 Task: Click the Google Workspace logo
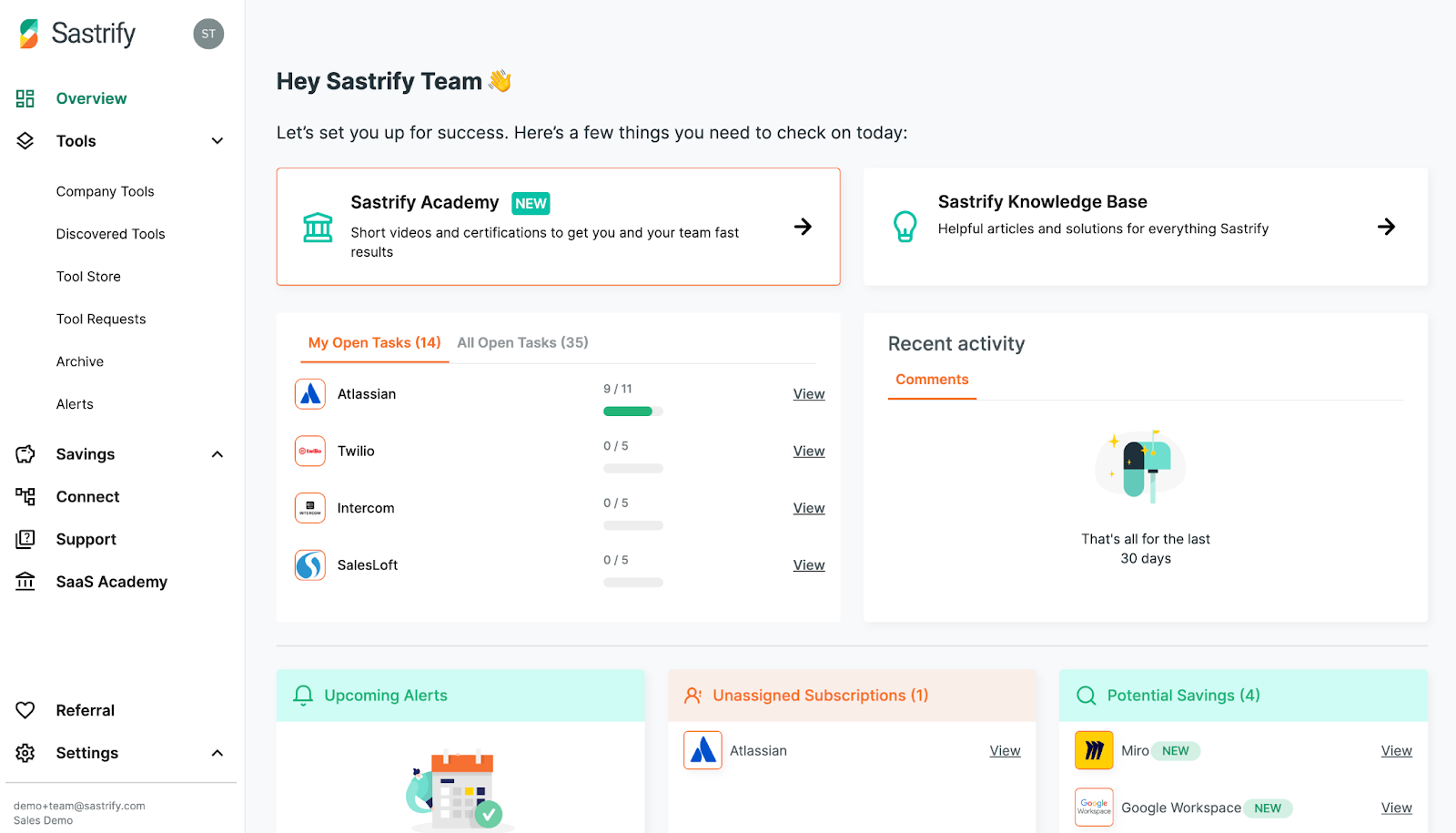tap(1094, 808)
